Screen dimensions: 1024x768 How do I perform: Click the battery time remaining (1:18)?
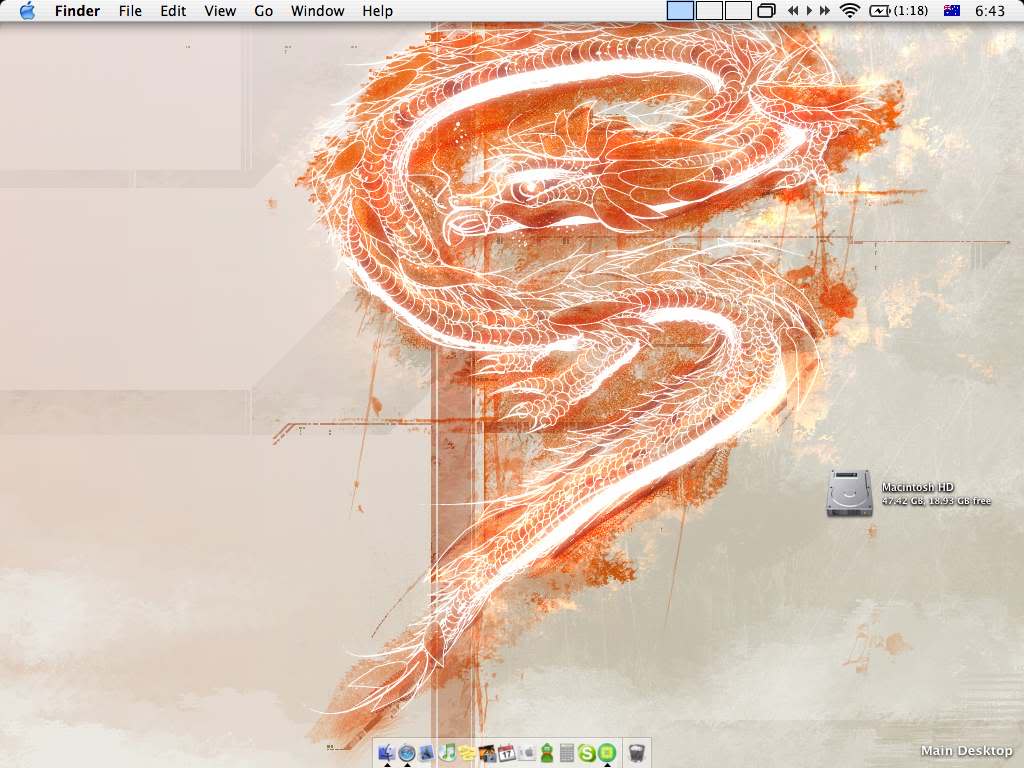[x=910, y=11]
